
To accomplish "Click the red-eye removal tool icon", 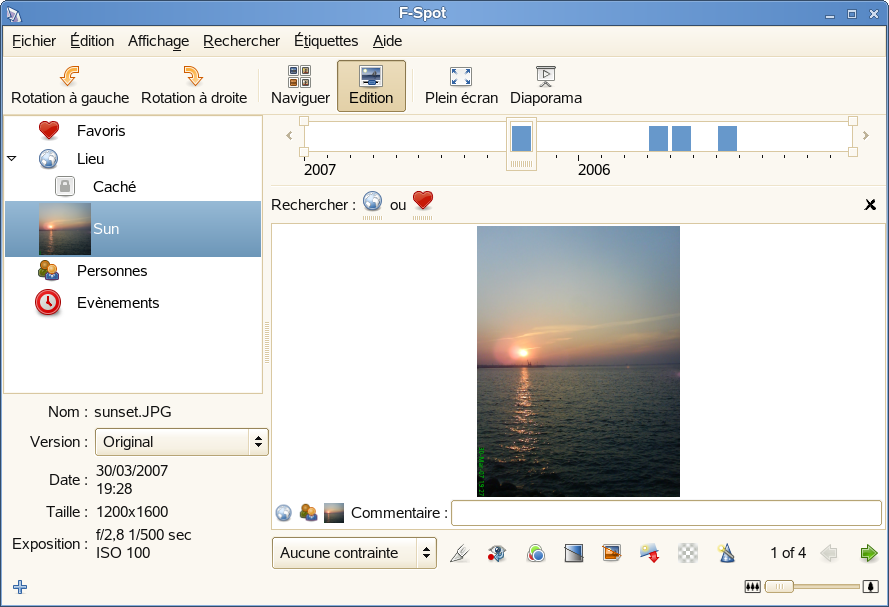I will click(497, 553).
